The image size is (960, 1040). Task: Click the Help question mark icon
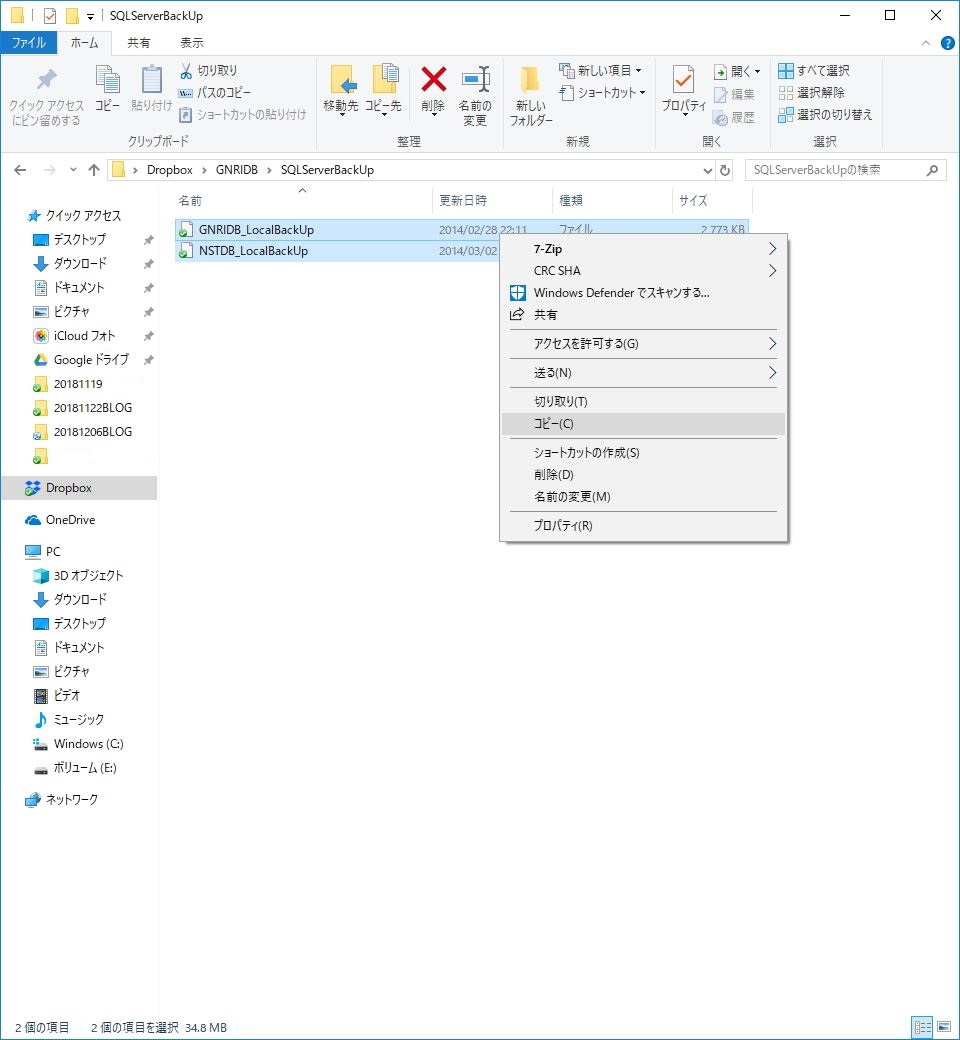tap(947, 43)
